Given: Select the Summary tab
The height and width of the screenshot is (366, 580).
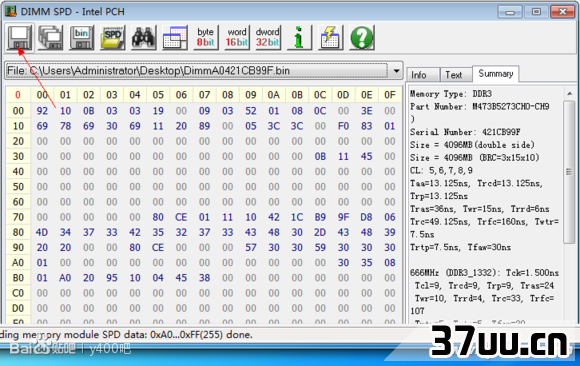Looking at the screenshot, I should pyautogui.click(x=496, y=74).
